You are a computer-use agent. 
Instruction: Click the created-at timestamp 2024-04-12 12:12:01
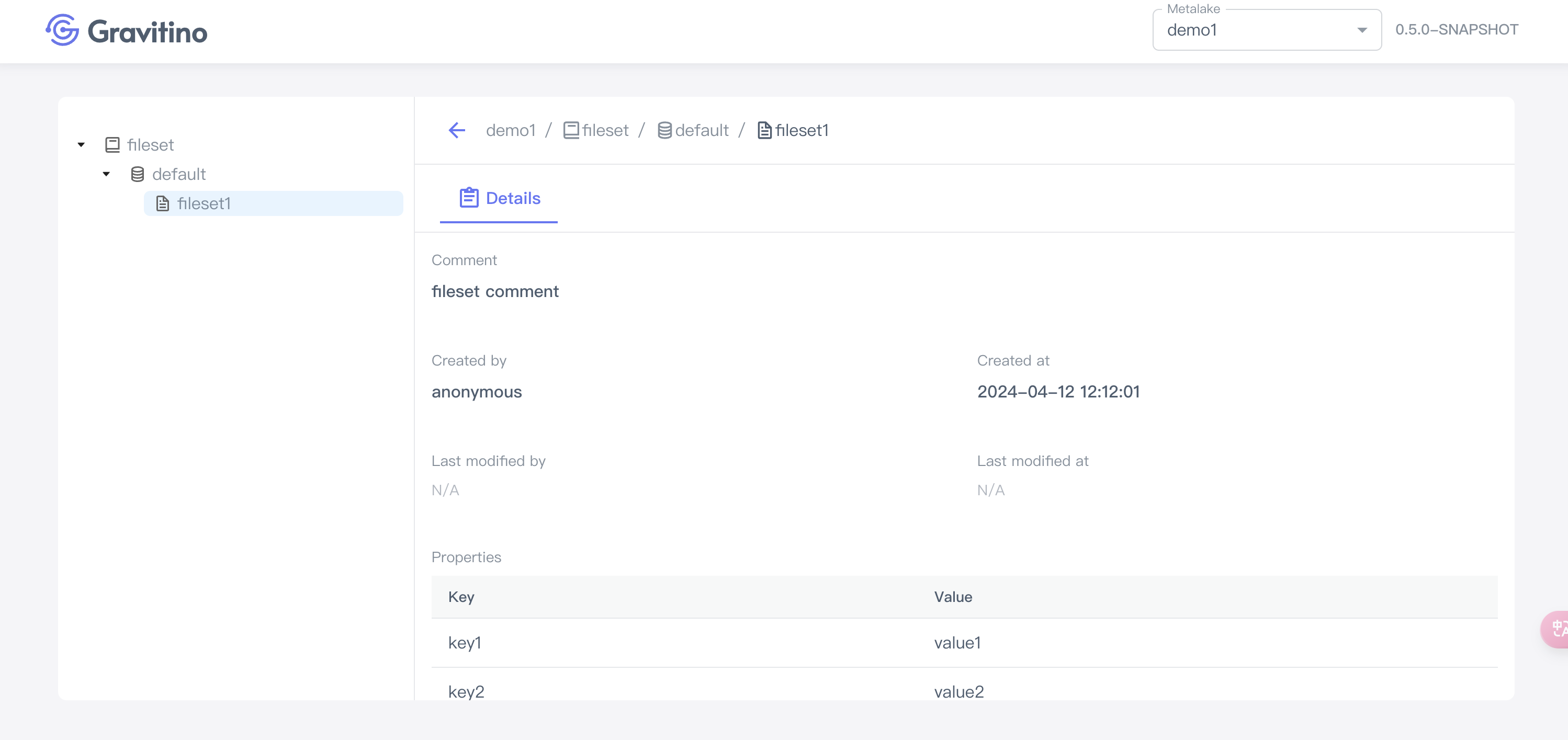(x=1058, y=392)
